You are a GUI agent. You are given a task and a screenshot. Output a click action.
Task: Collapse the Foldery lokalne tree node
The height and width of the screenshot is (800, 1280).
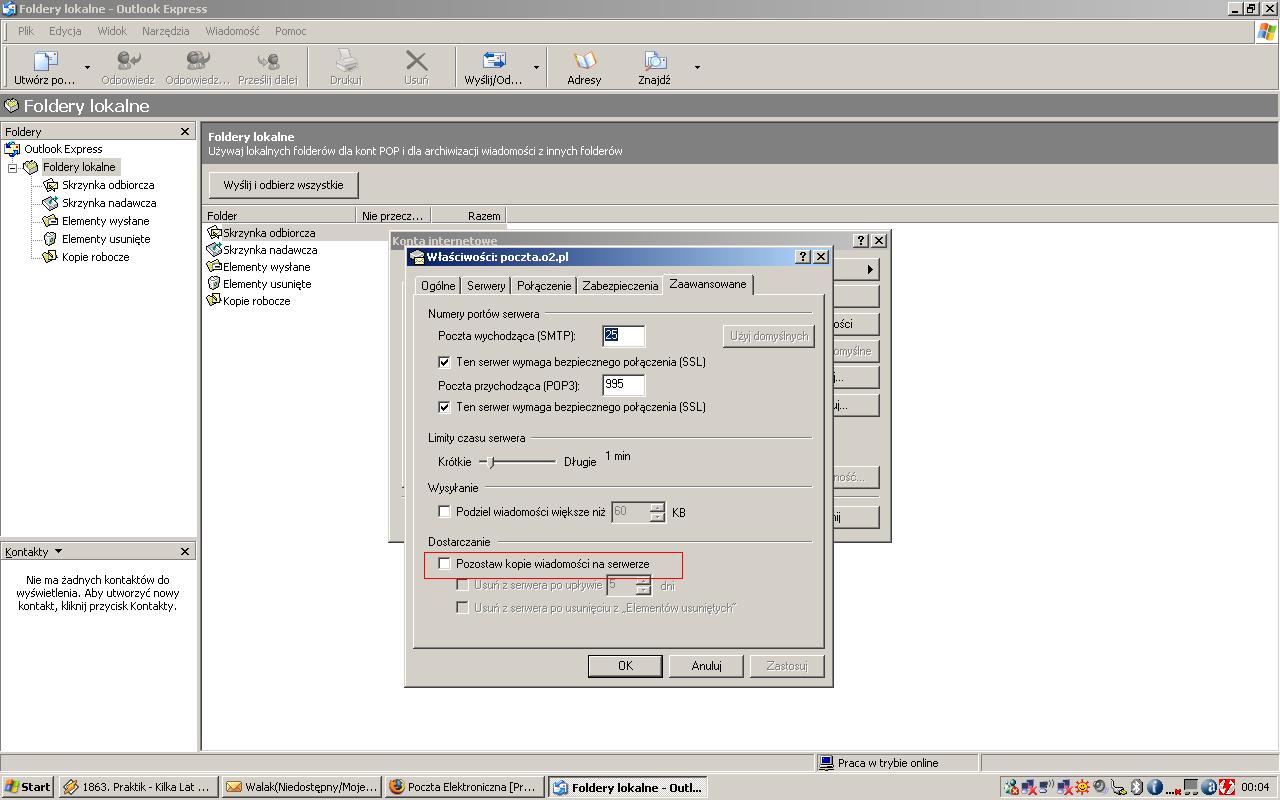(13, 168)
